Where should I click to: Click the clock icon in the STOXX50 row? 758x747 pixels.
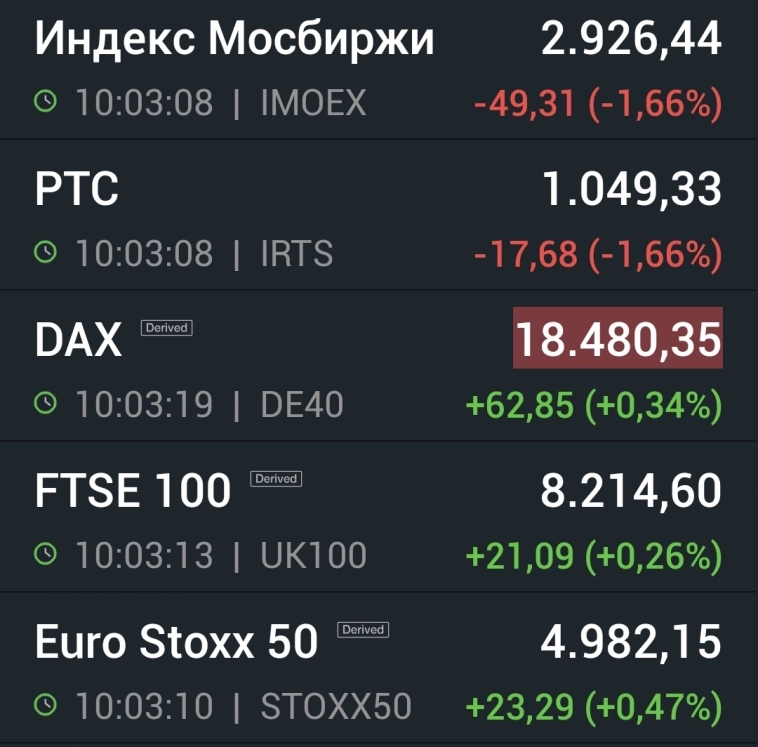pos(46,706)
